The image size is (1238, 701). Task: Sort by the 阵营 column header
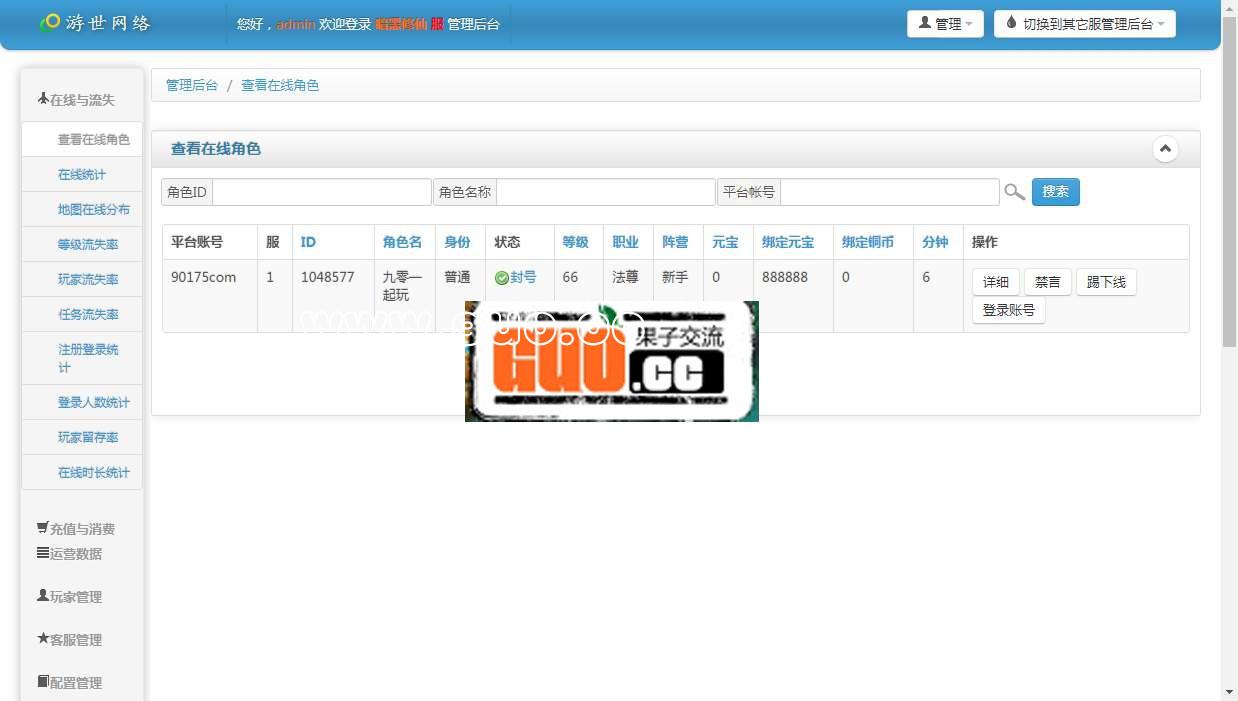(675, 242)
